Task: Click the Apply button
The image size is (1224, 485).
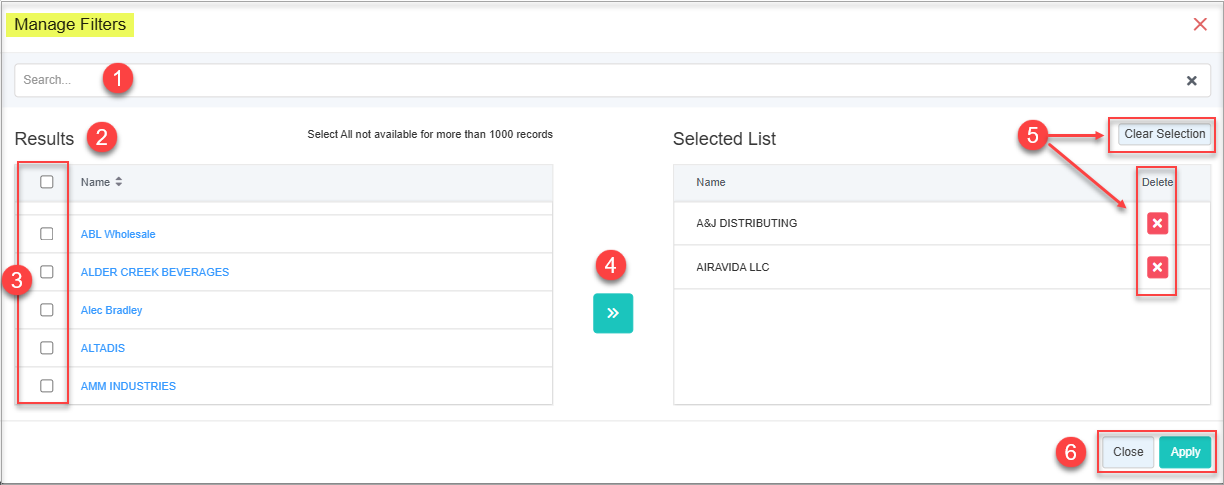Action: point(1185,452)
